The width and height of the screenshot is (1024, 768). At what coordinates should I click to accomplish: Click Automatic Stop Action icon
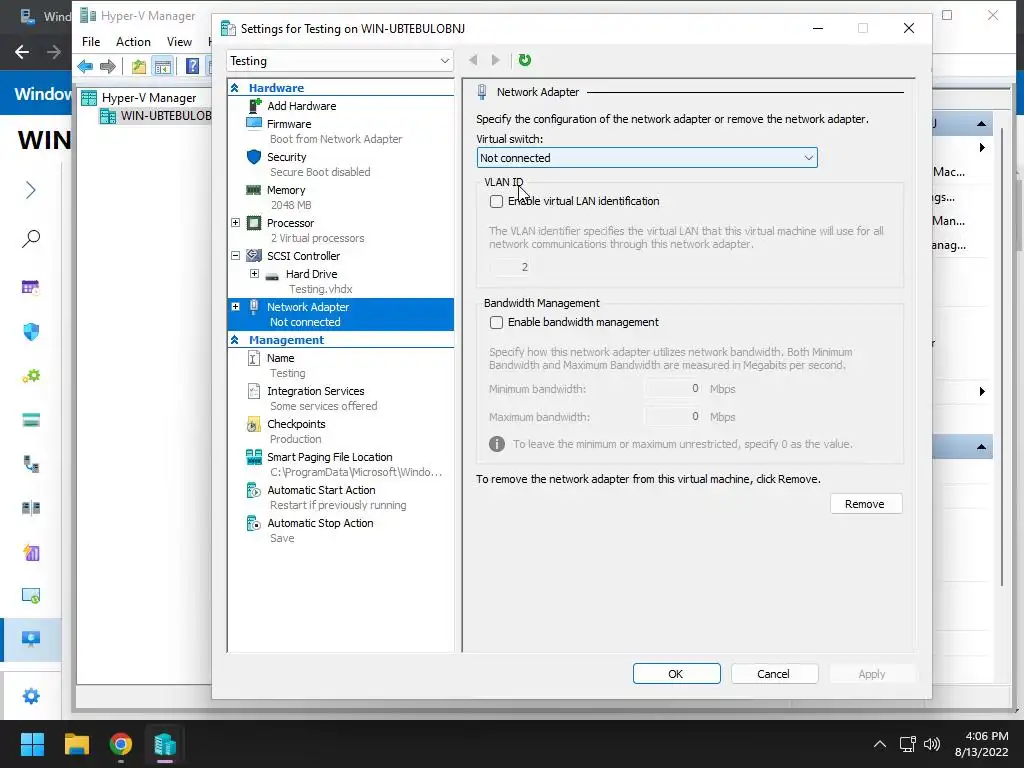coord(254,523)
